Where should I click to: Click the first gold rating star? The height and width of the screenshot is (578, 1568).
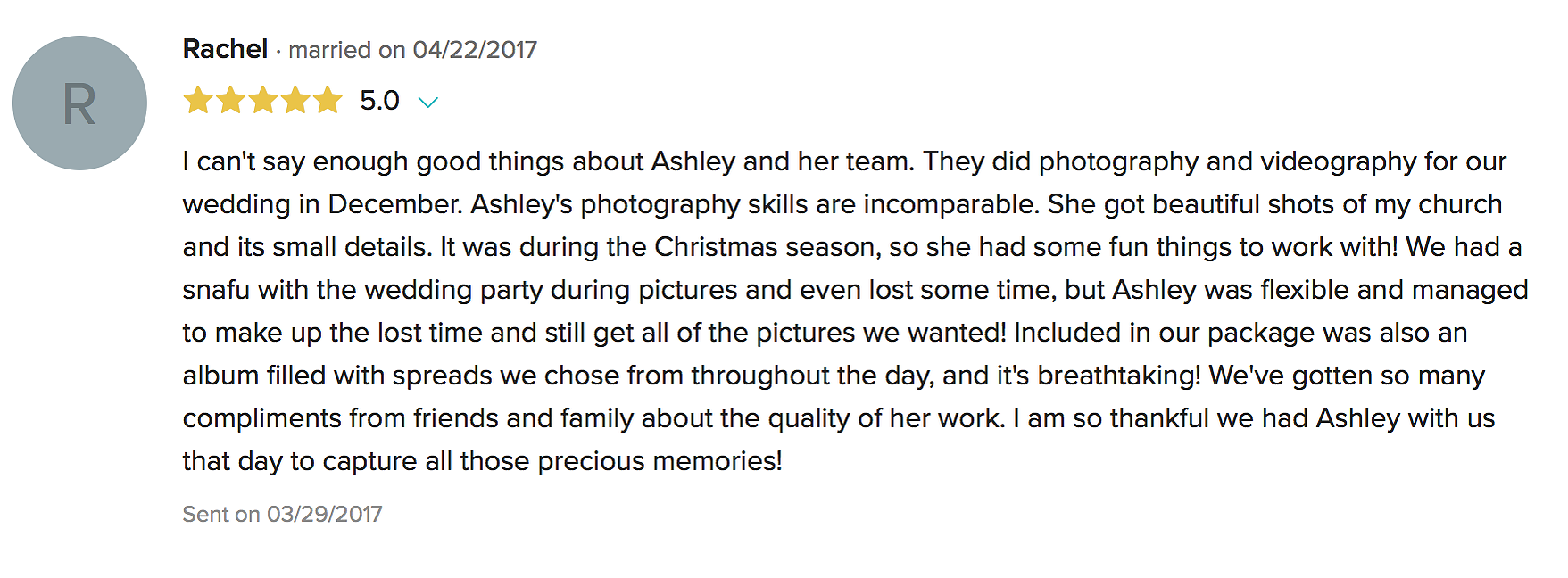pos(198,100)
